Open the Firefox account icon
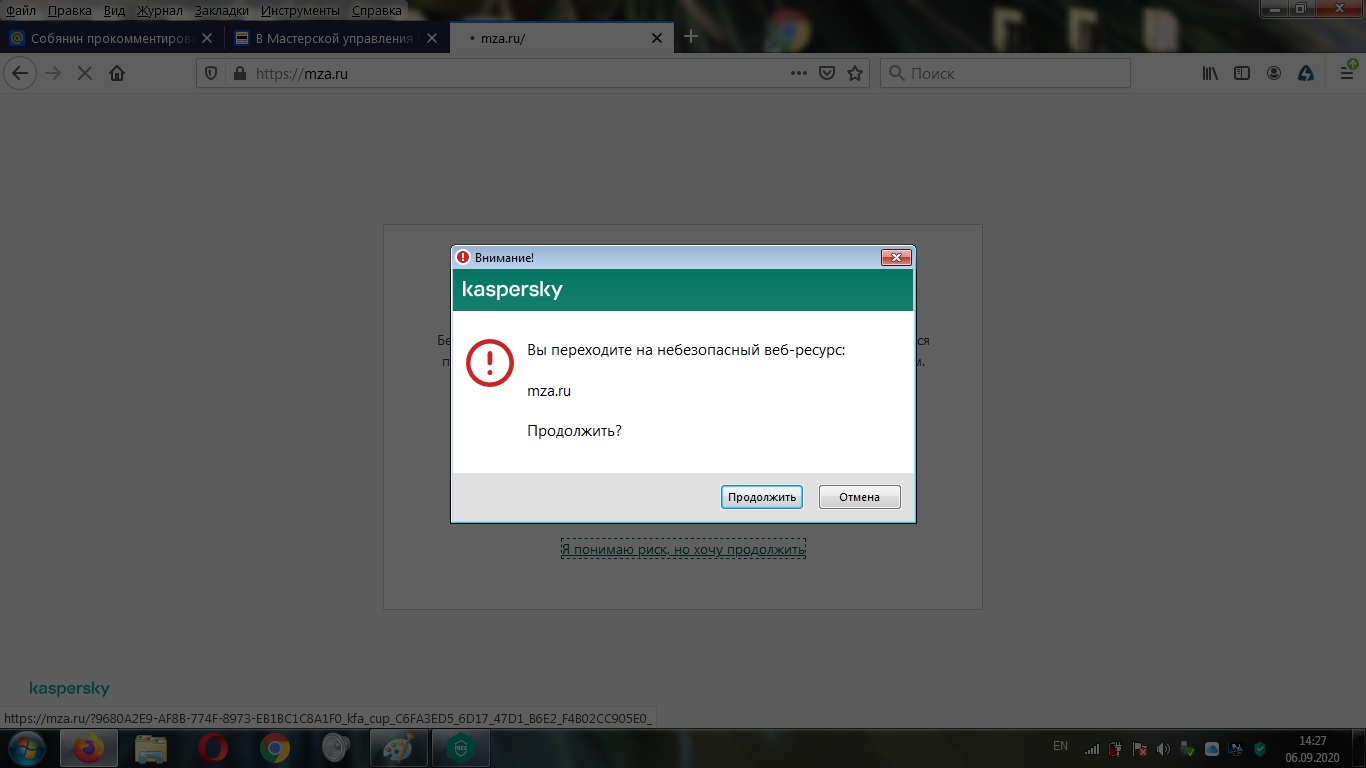1366x768 pixels. tap(1274, 73)
